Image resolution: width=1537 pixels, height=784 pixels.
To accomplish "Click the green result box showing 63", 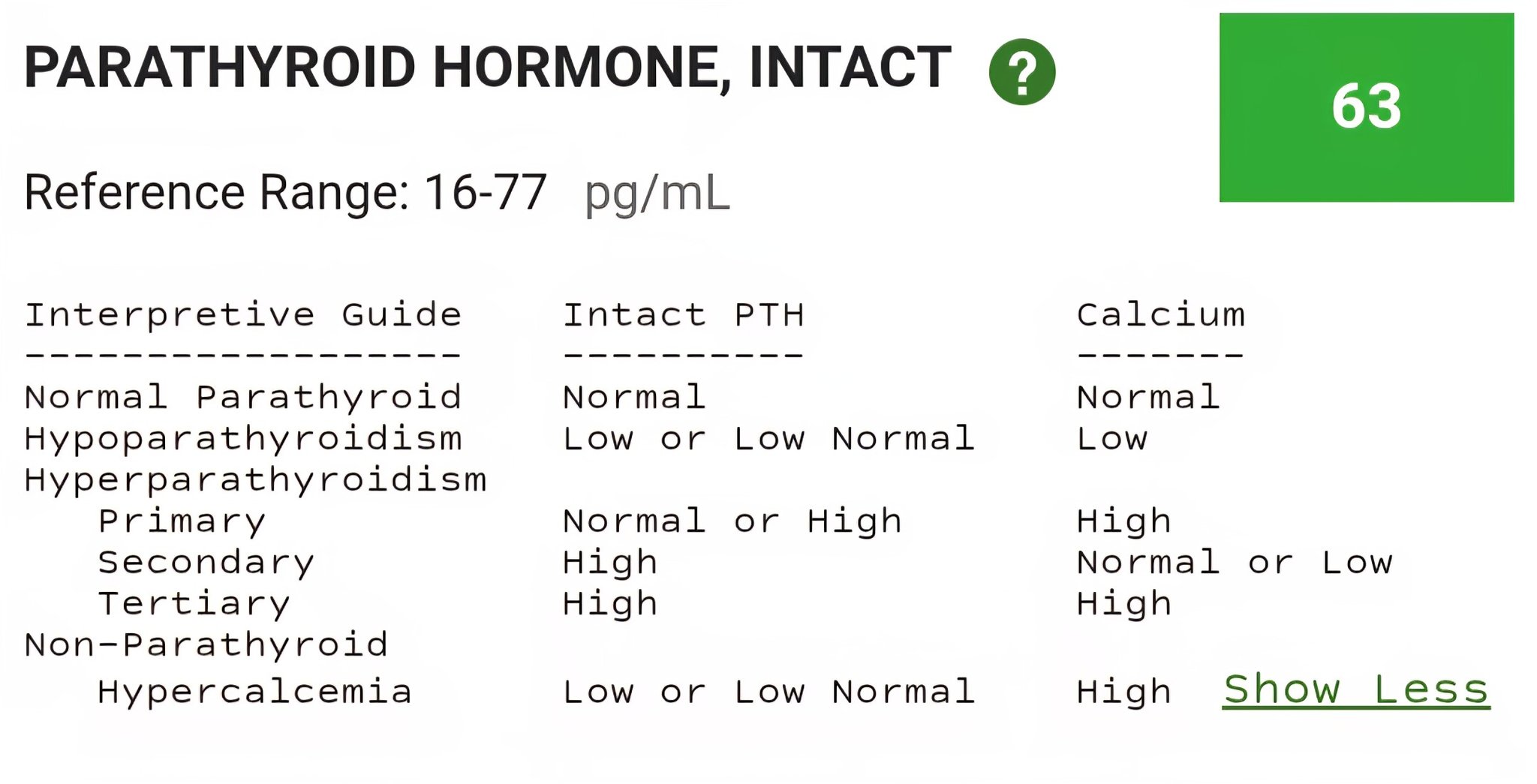I will (x=1367, y=107).
